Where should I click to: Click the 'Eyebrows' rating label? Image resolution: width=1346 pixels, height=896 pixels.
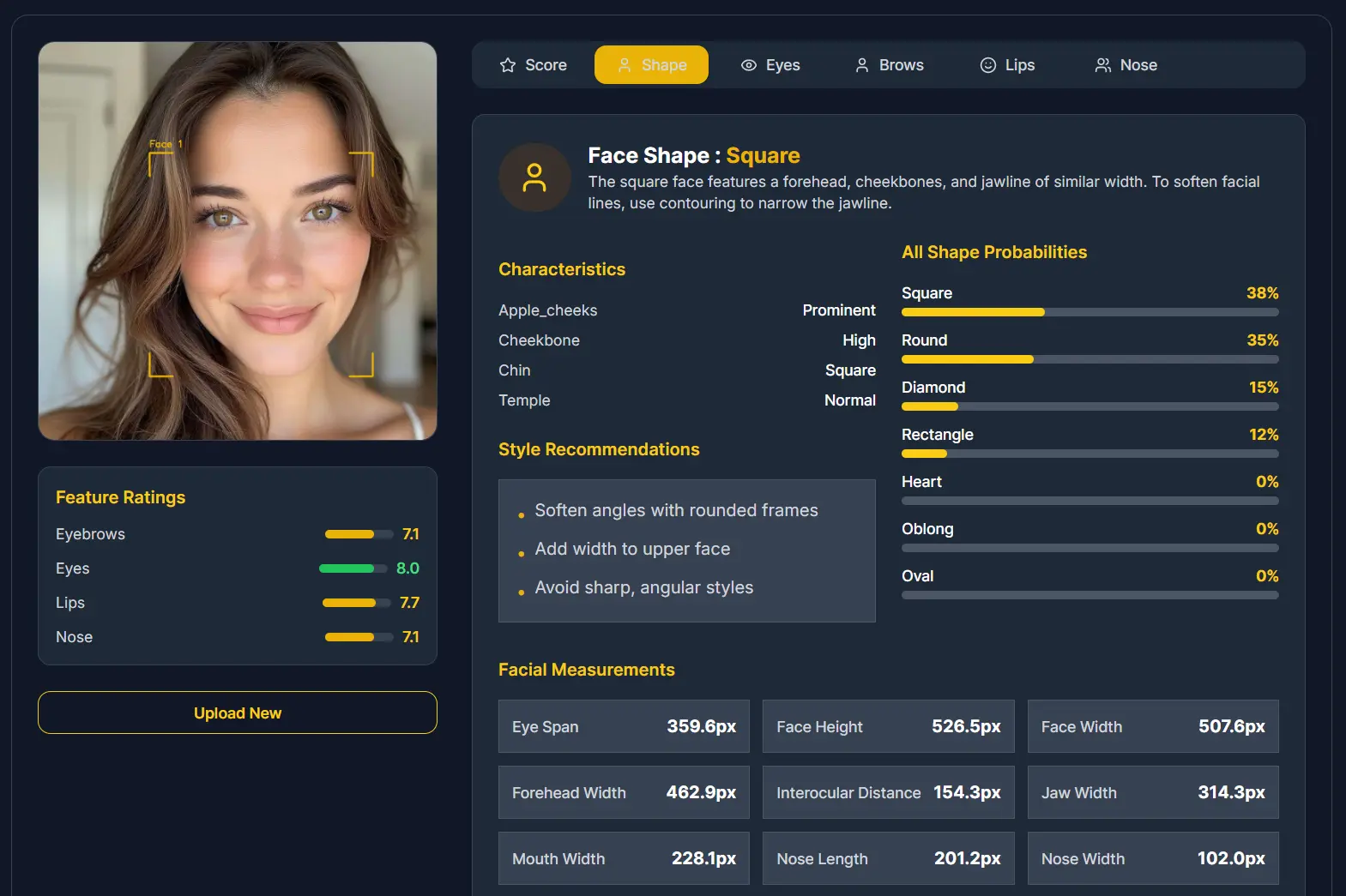(90, 534)
